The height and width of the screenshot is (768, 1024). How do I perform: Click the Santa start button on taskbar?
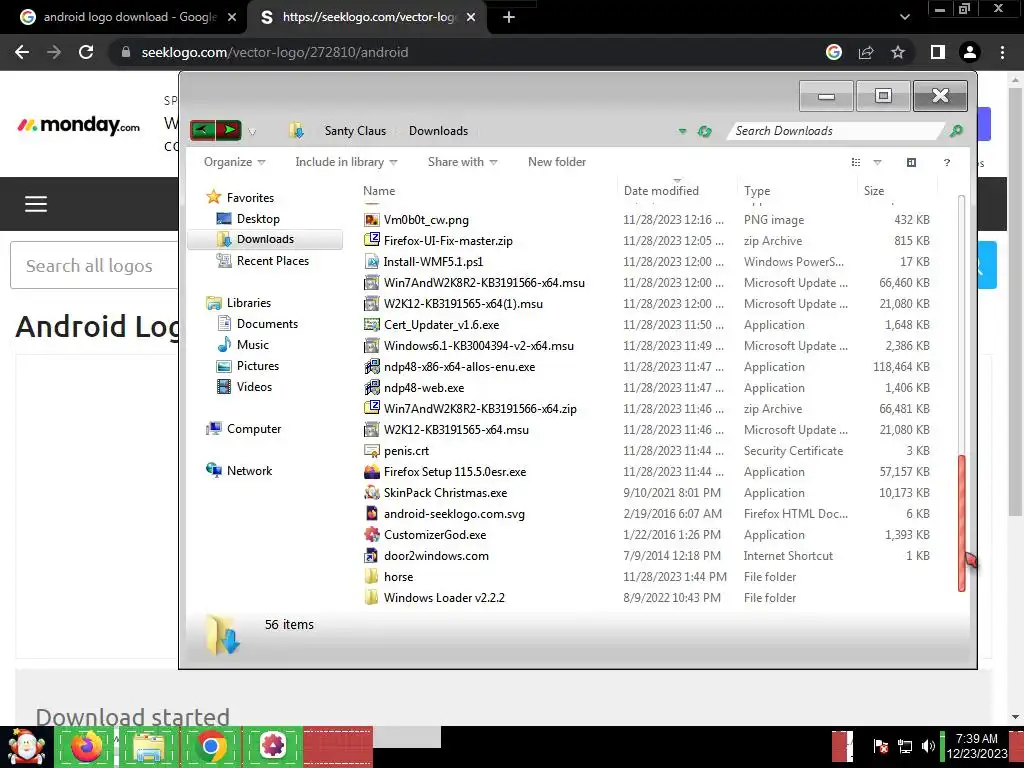pyautogui.click(x=27, y=747)
